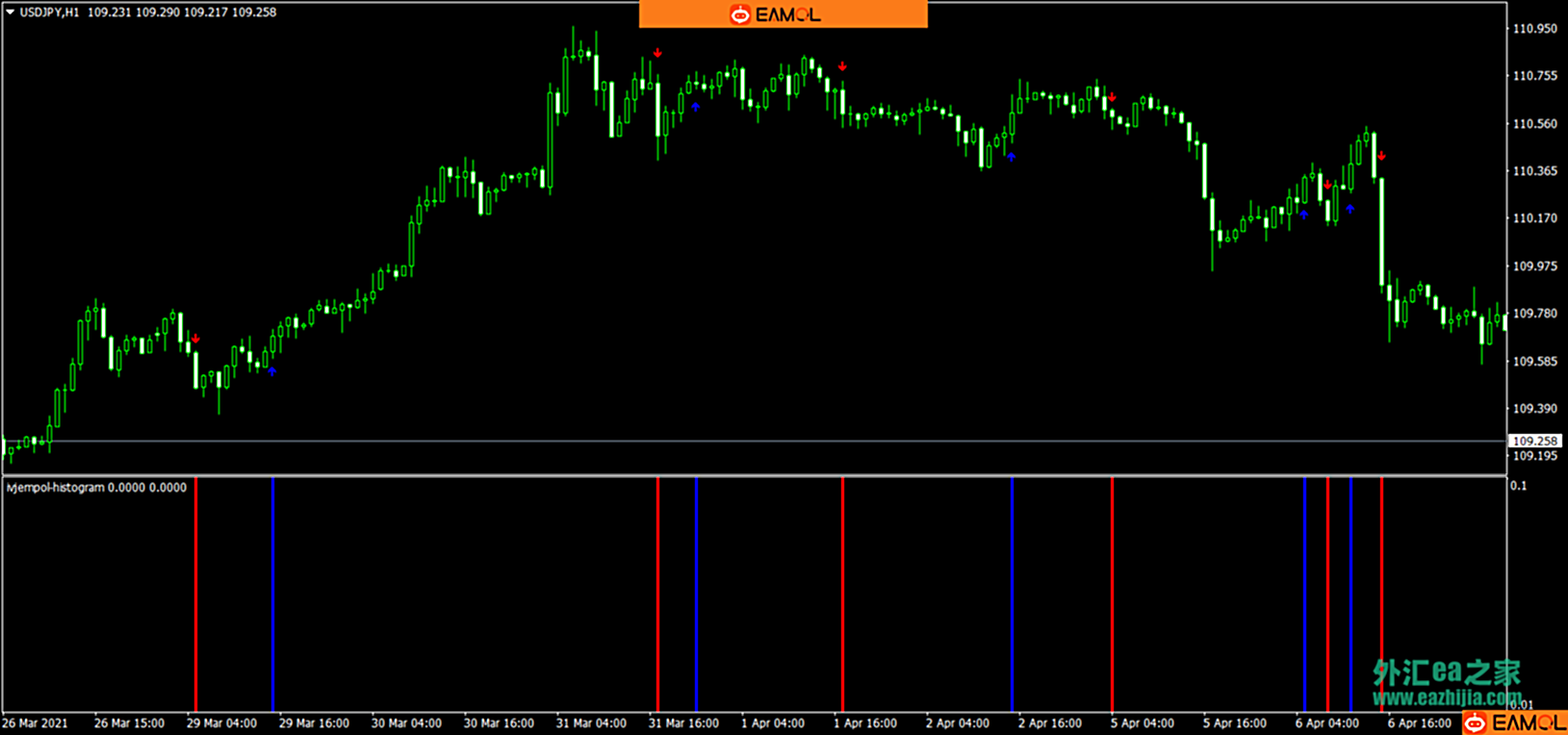This screenshot has height=735, width=1568.
Task: Click the current price label 109.258
Action: pos(1534,442)
